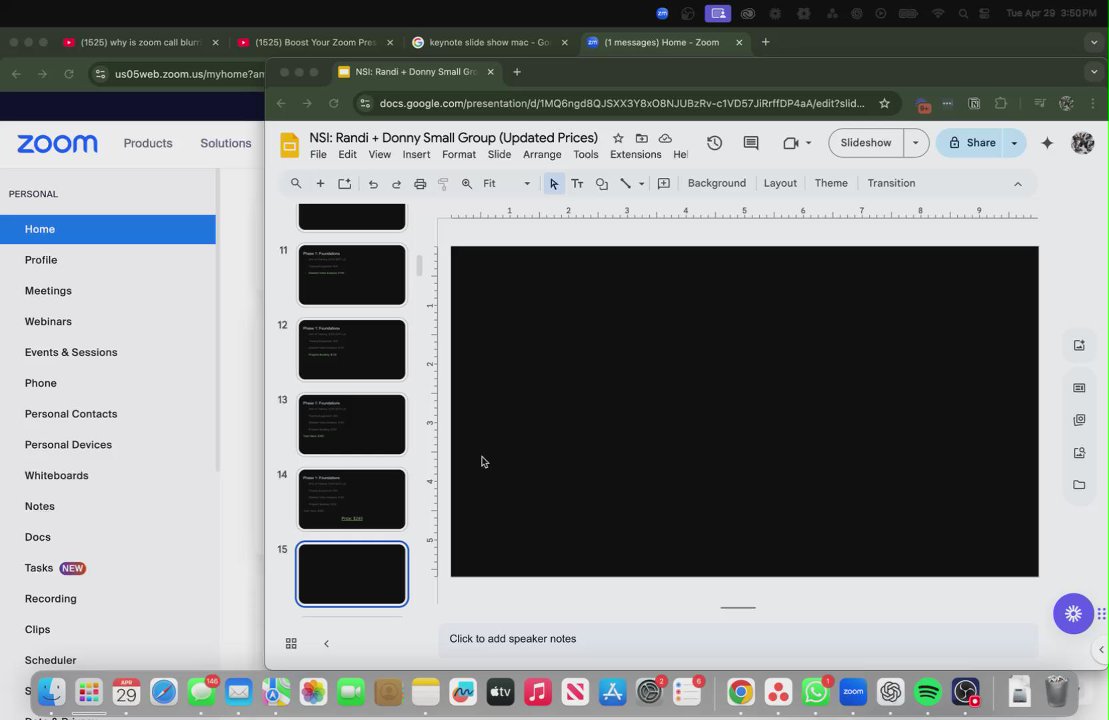Click the Background button
The image size is (1109, 720).
click(x=716, y=183)
